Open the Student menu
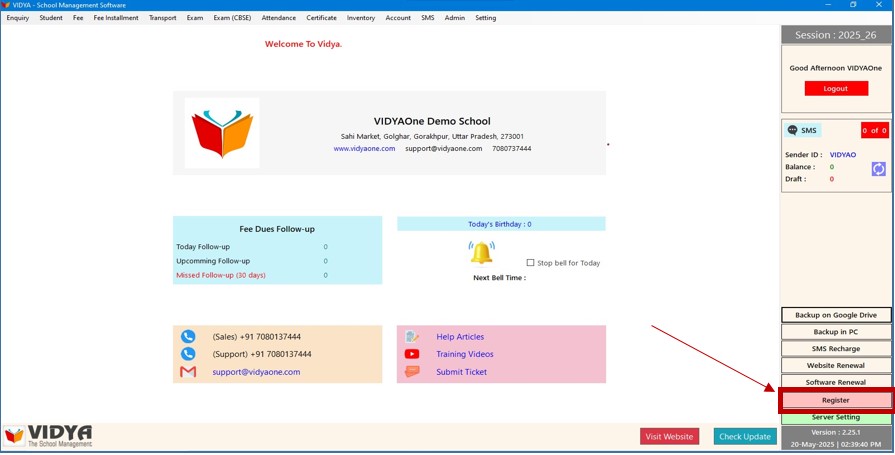Image resolution: width=895 pixels, height=455 pixels. (51, 18)
